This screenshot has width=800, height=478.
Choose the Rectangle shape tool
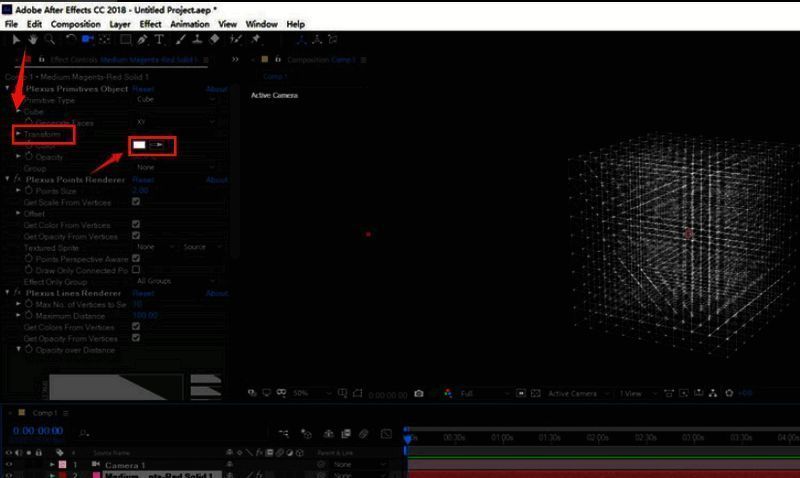coord(125,39)
